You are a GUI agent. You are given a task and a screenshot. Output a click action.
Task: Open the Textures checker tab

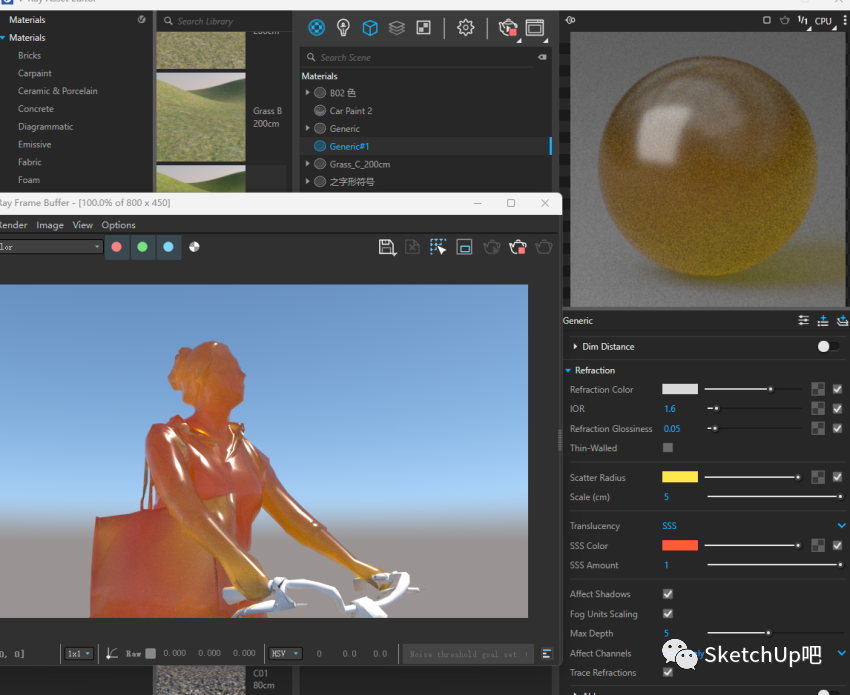pyautogui.click(x=423, y=28)
